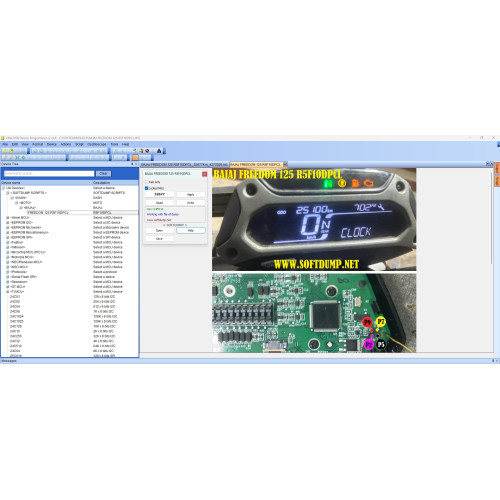500x500 pixels.
Task: Click the Description column header
Action: (x=115, y=183)
